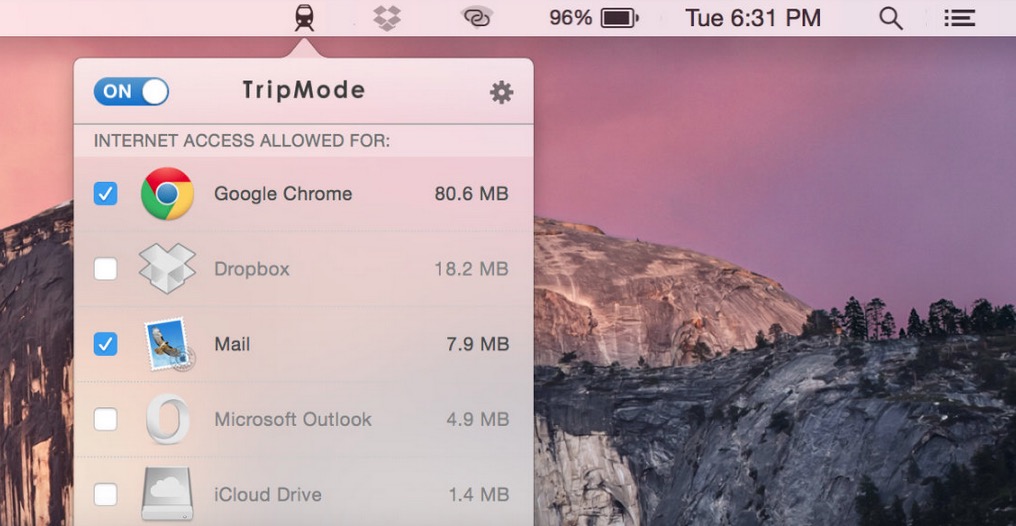Click the 96% battery percentage

coord(570,18)
